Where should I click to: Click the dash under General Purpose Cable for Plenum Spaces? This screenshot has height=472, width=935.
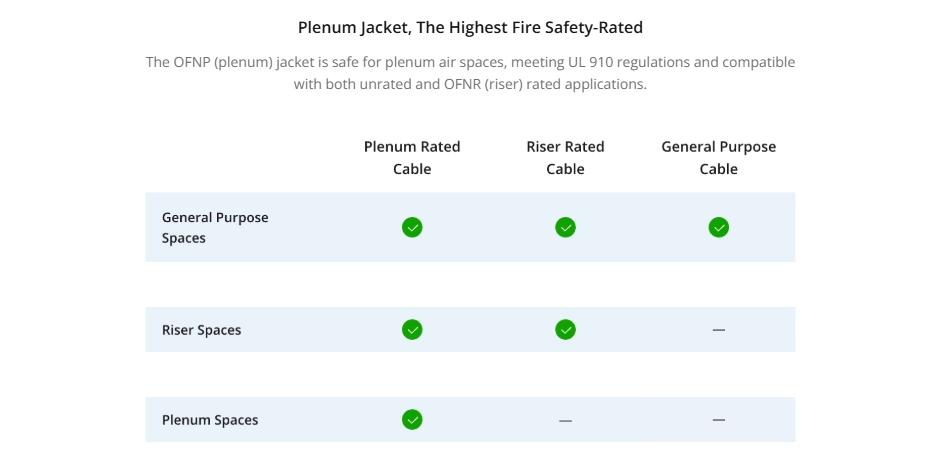pyautogui.click(x=719, y=420)
